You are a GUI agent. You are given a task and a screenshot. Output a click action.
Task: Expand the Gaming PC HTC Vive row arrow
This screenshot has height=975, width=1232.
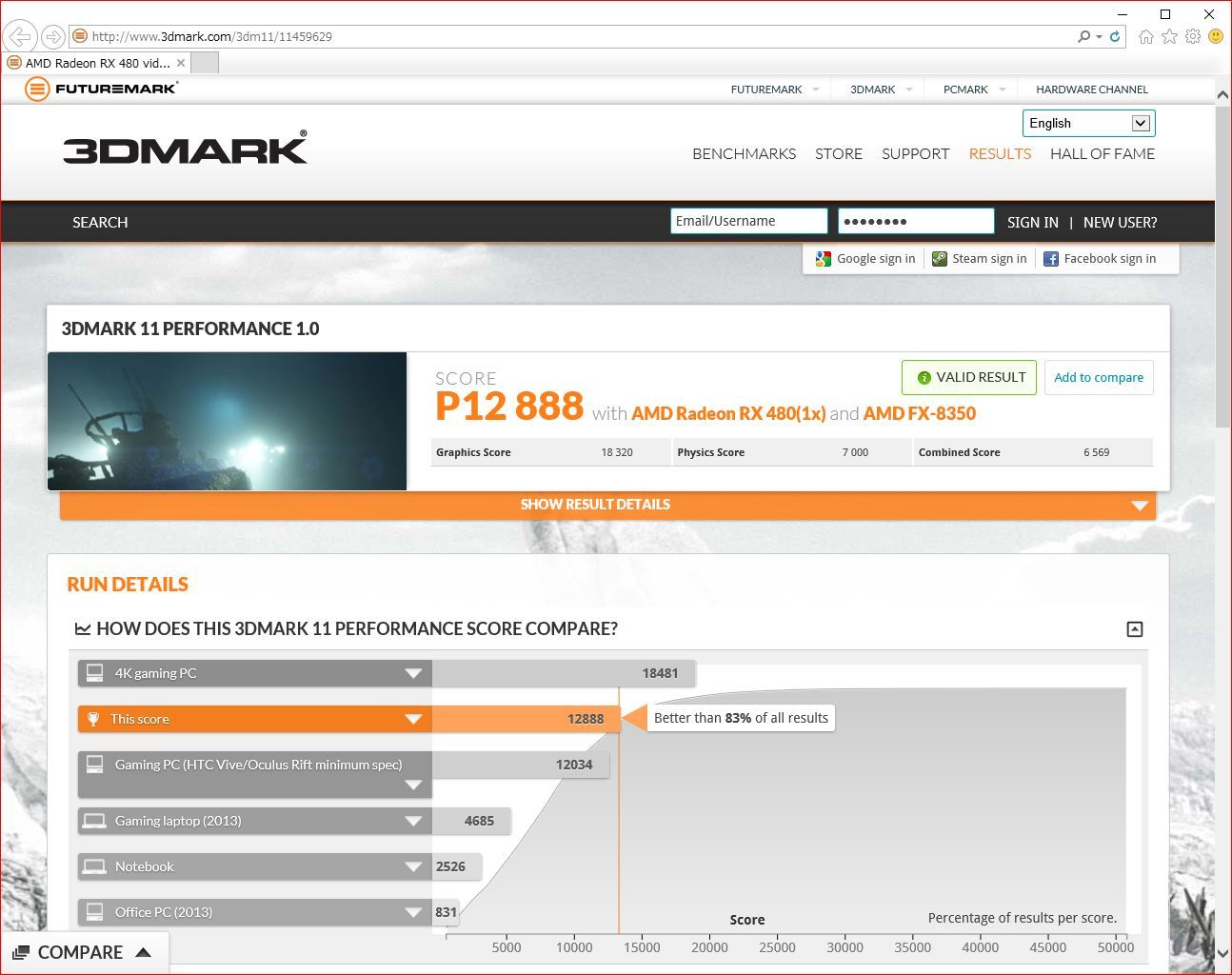tap(413, 786)
